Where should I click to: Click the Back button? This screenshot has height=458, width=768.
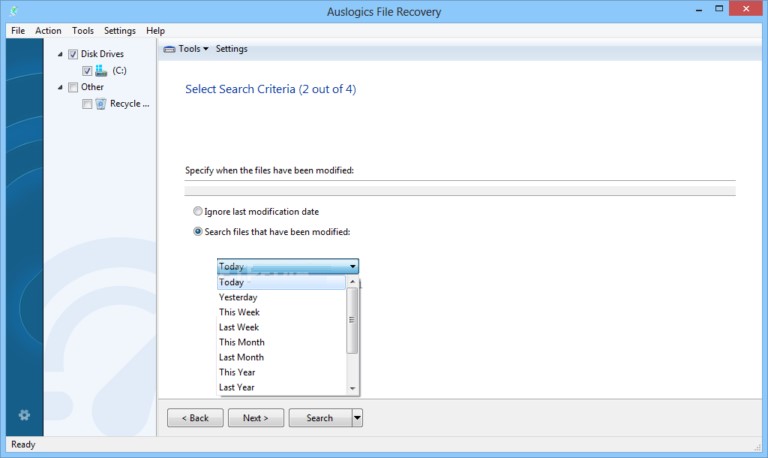pos(195,418)
